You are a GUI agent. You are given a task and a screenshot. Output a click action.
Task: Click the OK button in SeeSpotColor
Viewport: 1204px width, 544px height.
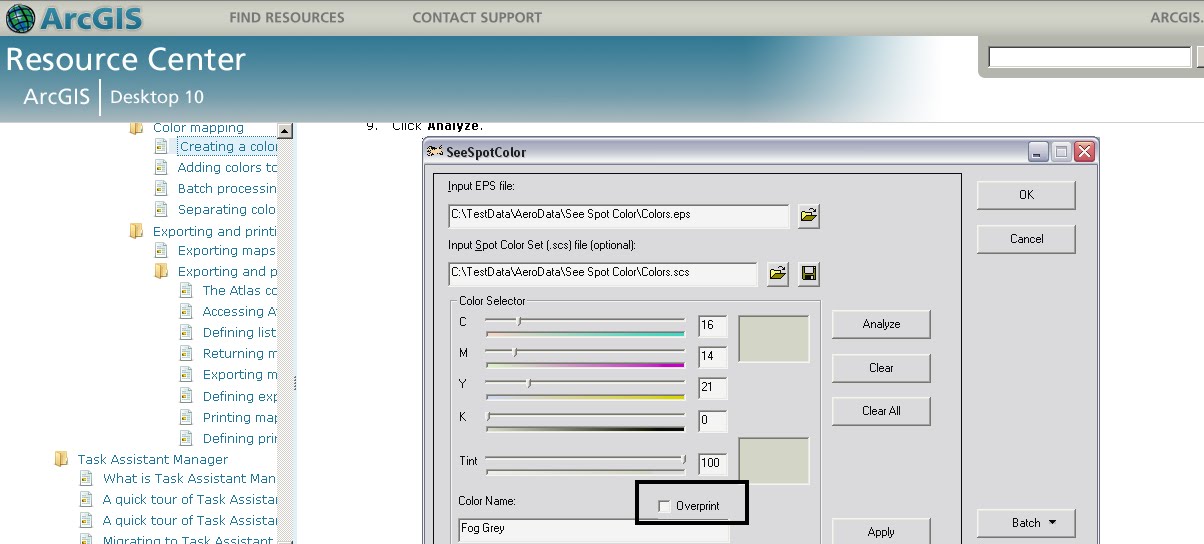pyautogui.click(x=1026, y=195)
